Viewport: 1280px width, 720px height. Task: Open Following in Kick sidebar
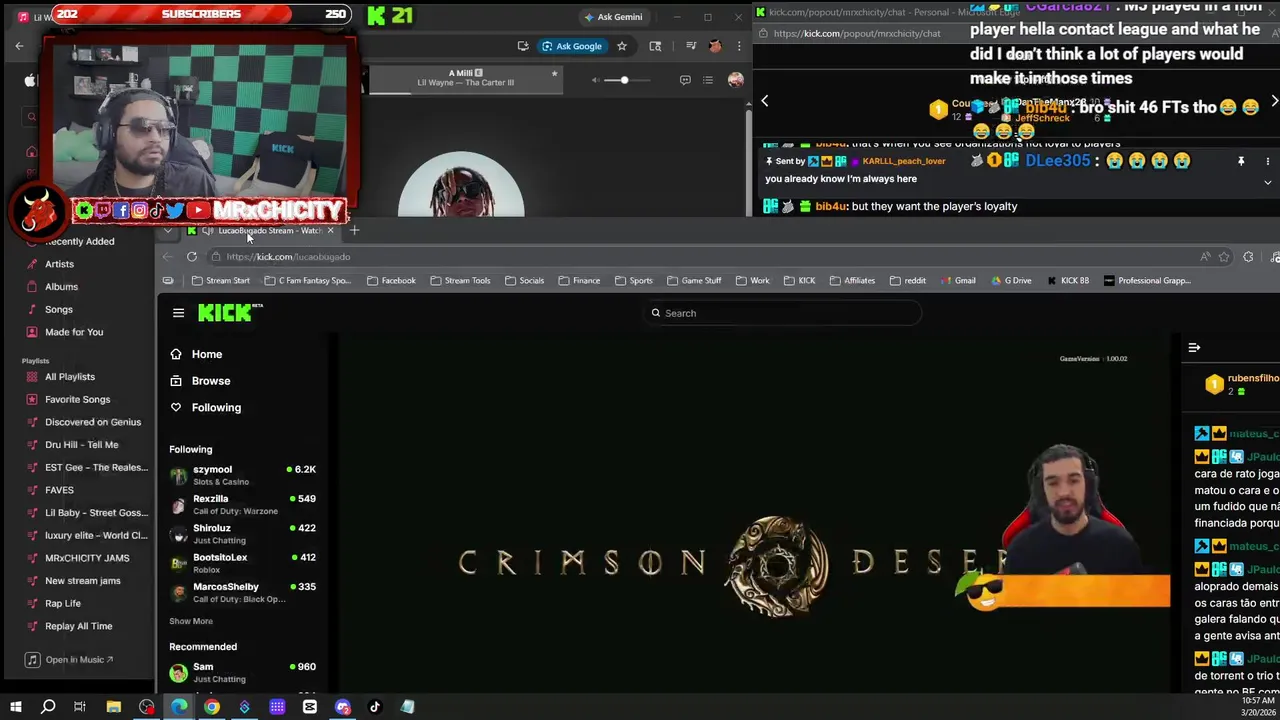pyautogui.click(x=205, y=407)
